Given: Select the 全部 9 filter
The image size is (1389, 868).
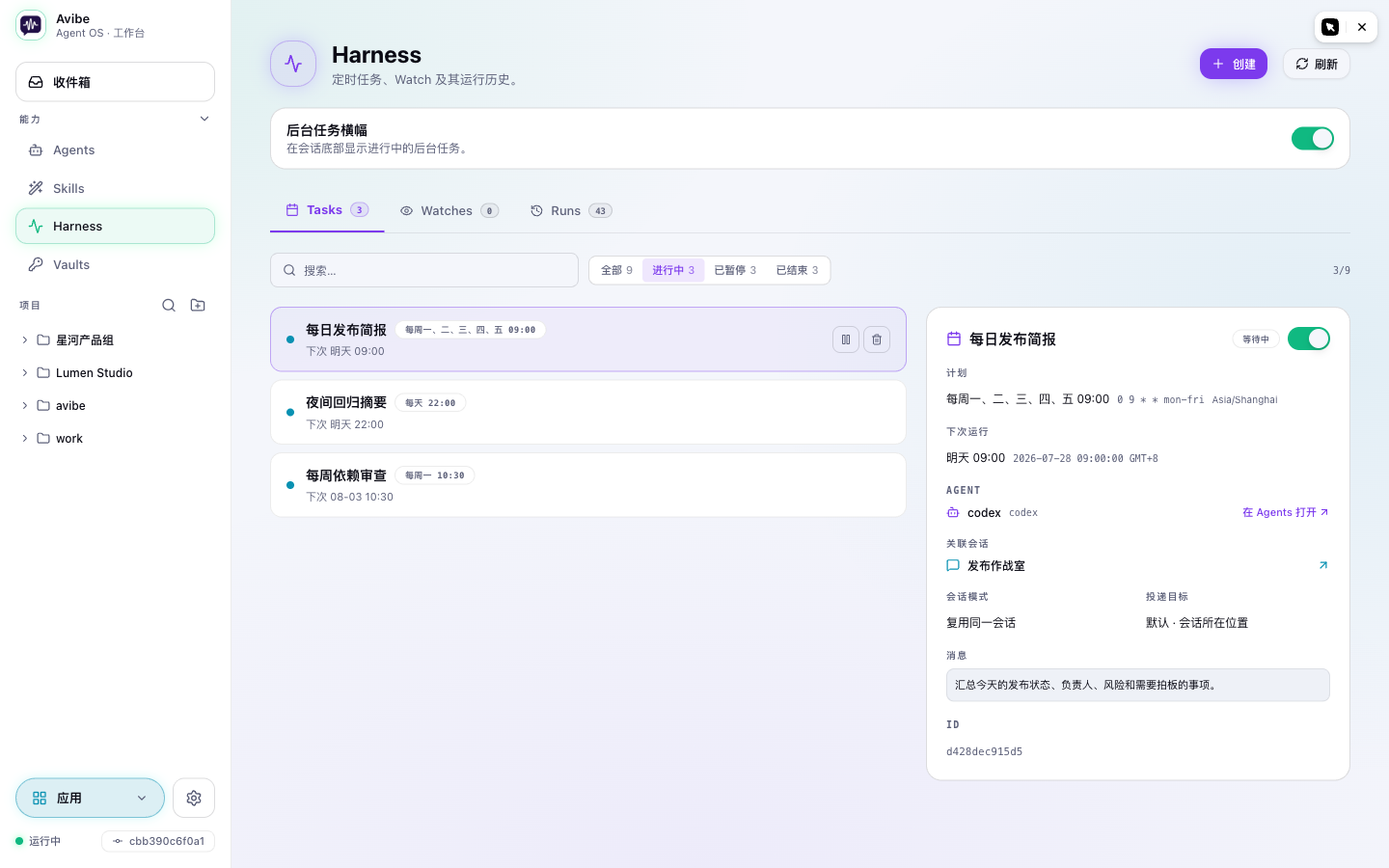Looking at the screenshot, I should click(x=616, y=270).
